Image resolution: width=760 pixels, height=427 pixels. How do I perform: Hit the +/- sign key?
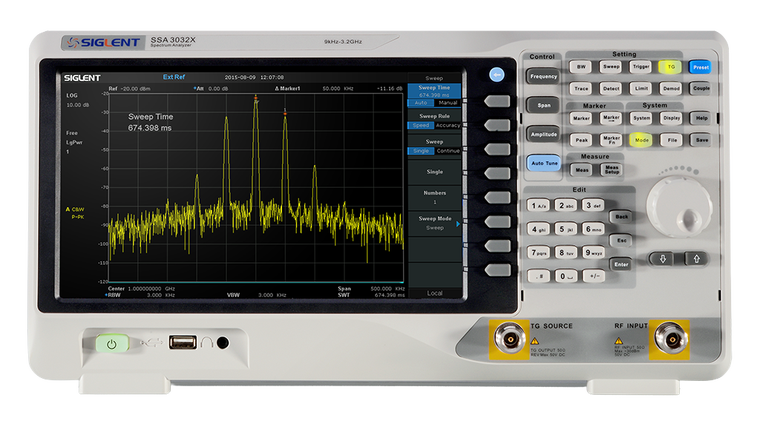[x=593, y=276]
